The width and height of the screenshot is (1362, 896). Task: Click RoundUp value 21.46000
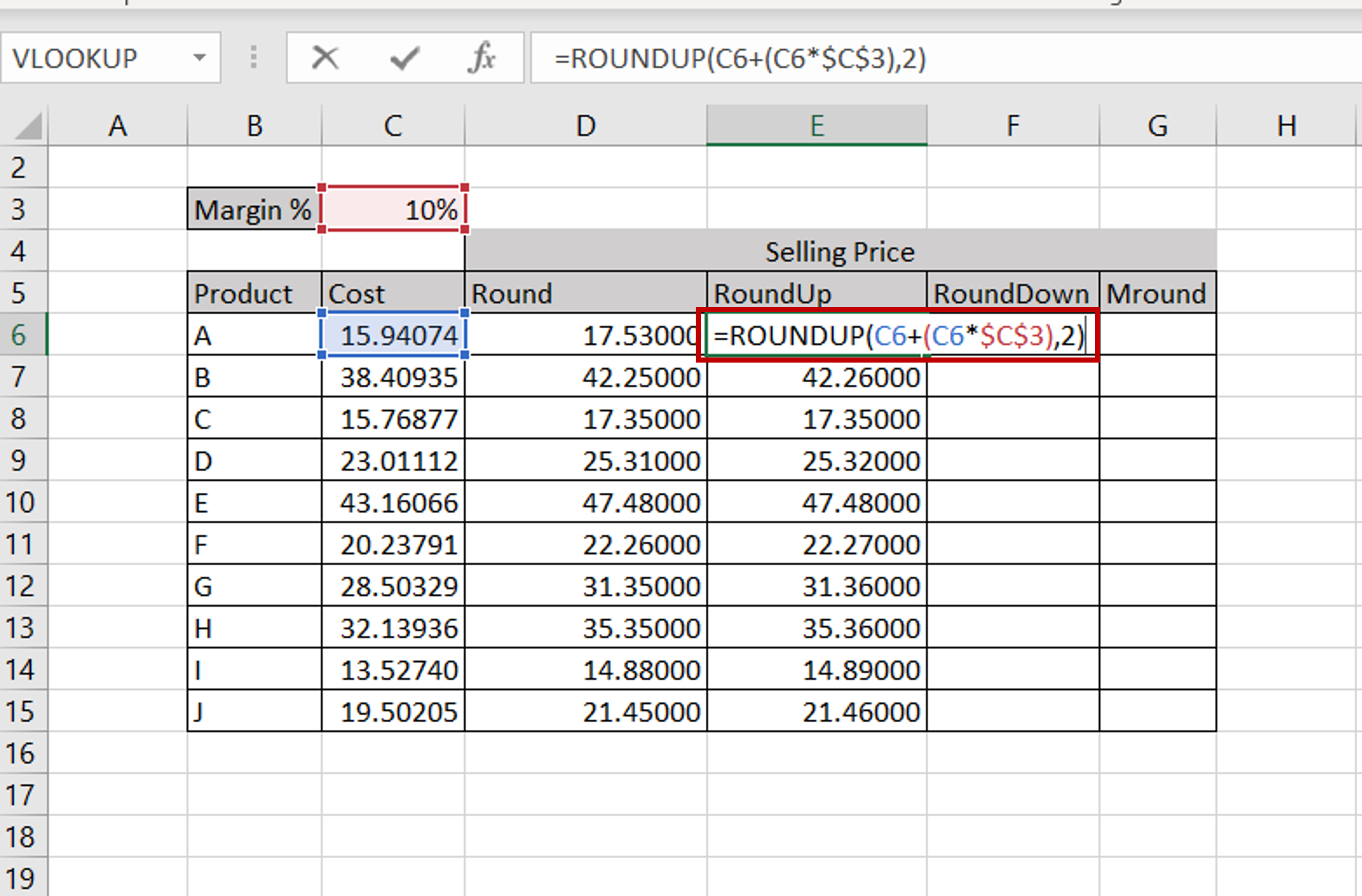[816, 710]
